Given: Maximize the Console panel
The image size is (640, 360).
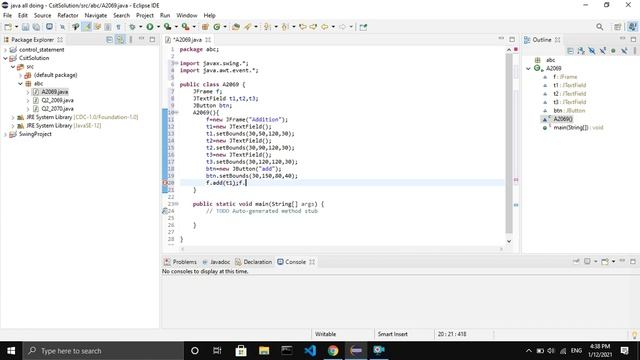Looking at the screenshot, I should click(633, 261).
